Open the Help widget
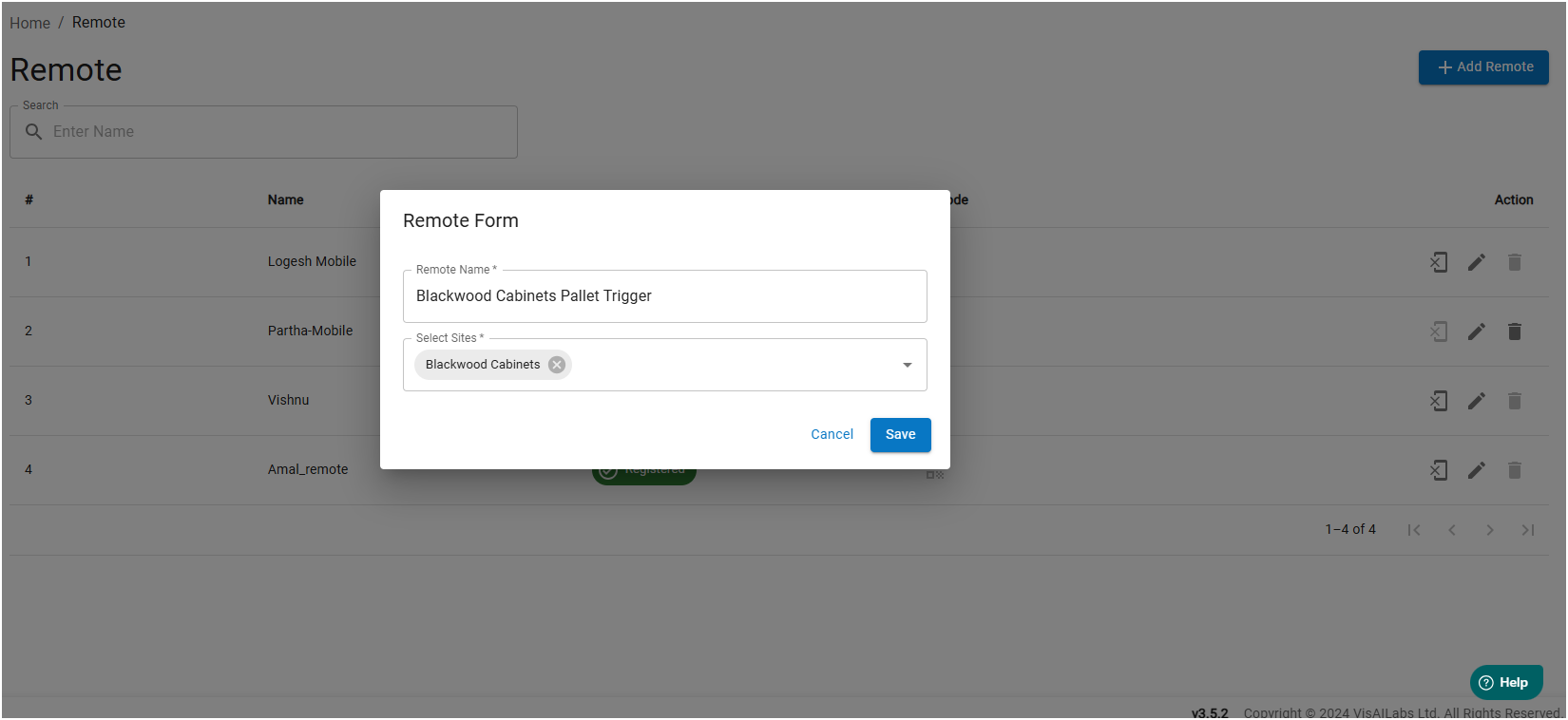This screenshot has height=720, width=1568. (1505, 683)
